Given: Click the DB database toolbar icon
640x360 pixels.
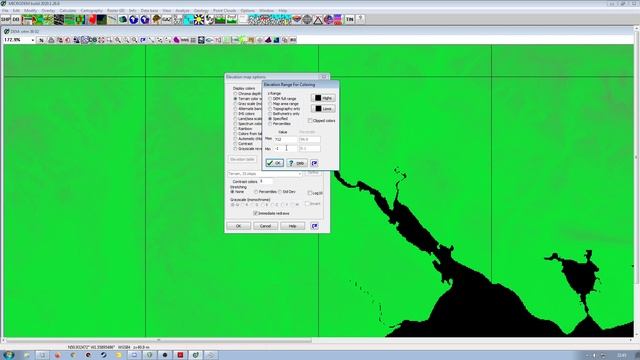Looking at the screenshot, I should 16,19.
